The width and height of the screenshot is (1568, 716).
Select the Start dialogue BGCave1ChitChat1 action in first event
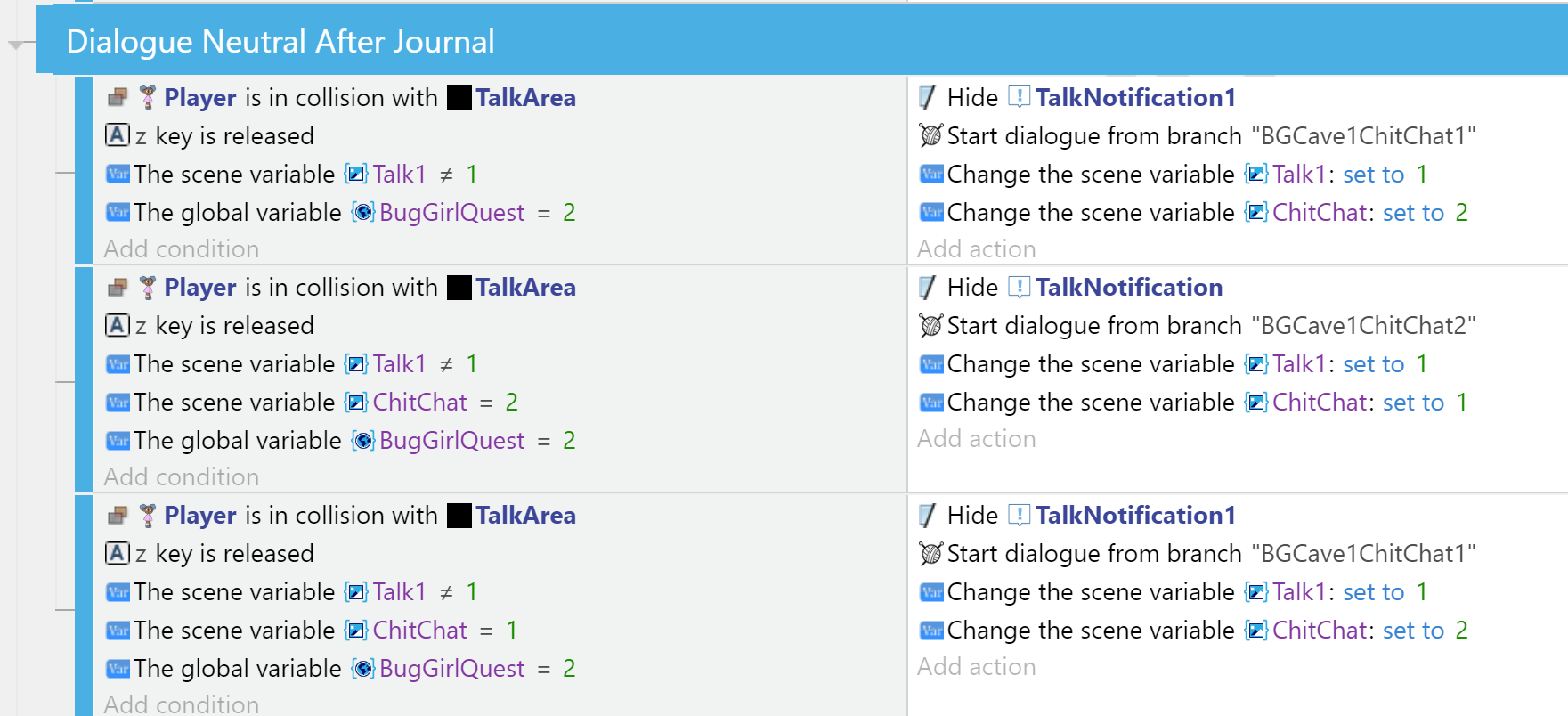coord(1198,135)
